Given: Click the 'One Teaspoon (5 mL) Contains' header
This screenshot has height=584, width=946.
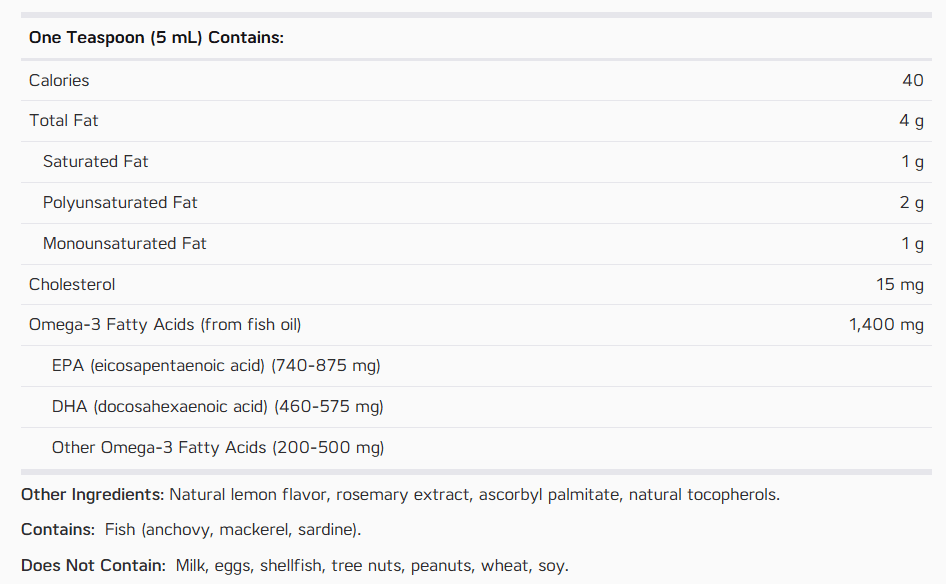Looking at the screenshot, I should pyautogui.click(x=156, y=37).
